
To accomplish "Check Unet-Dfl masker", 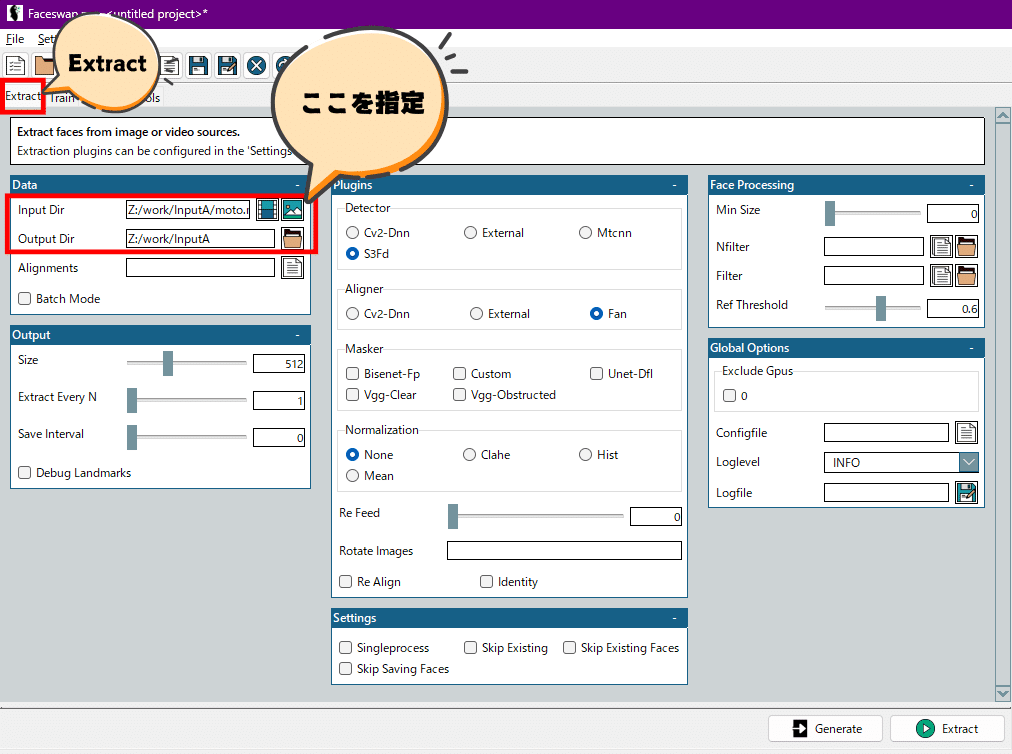I will tap(596, 373).
